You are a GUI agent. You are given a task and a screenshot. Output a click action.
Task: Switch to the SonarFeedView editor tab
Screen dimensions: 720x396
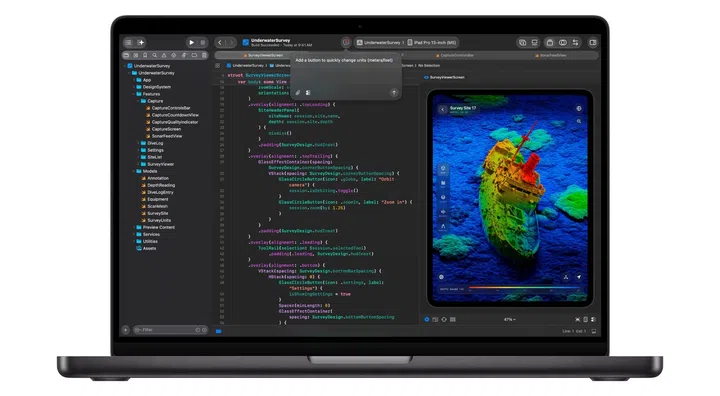551,56
